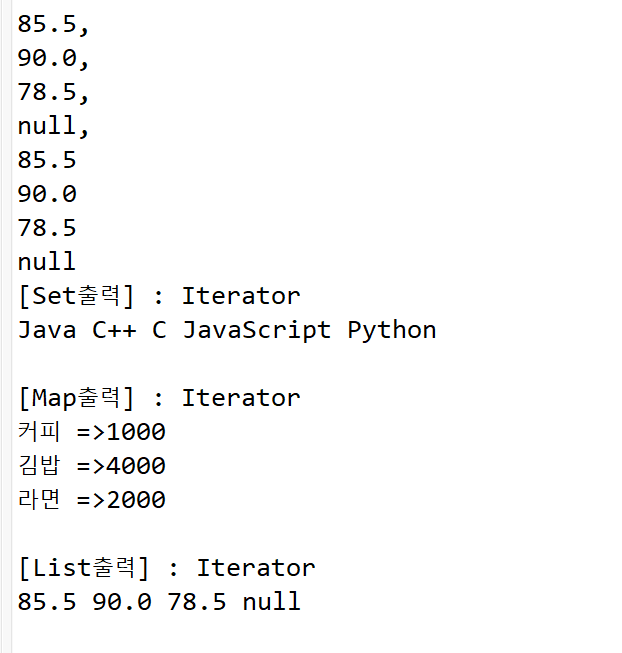
Task: Click the standalone '85.5' line without comma
Action: click(47, 160)
